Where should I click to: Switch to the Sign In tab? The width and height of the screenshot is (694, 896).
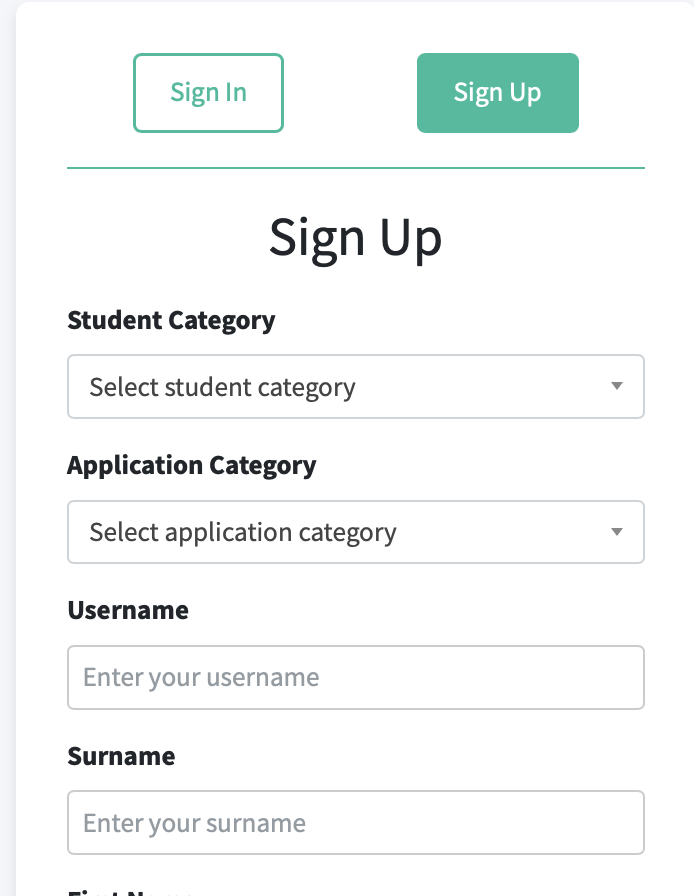pyautogui.click(x=208, y=92)
